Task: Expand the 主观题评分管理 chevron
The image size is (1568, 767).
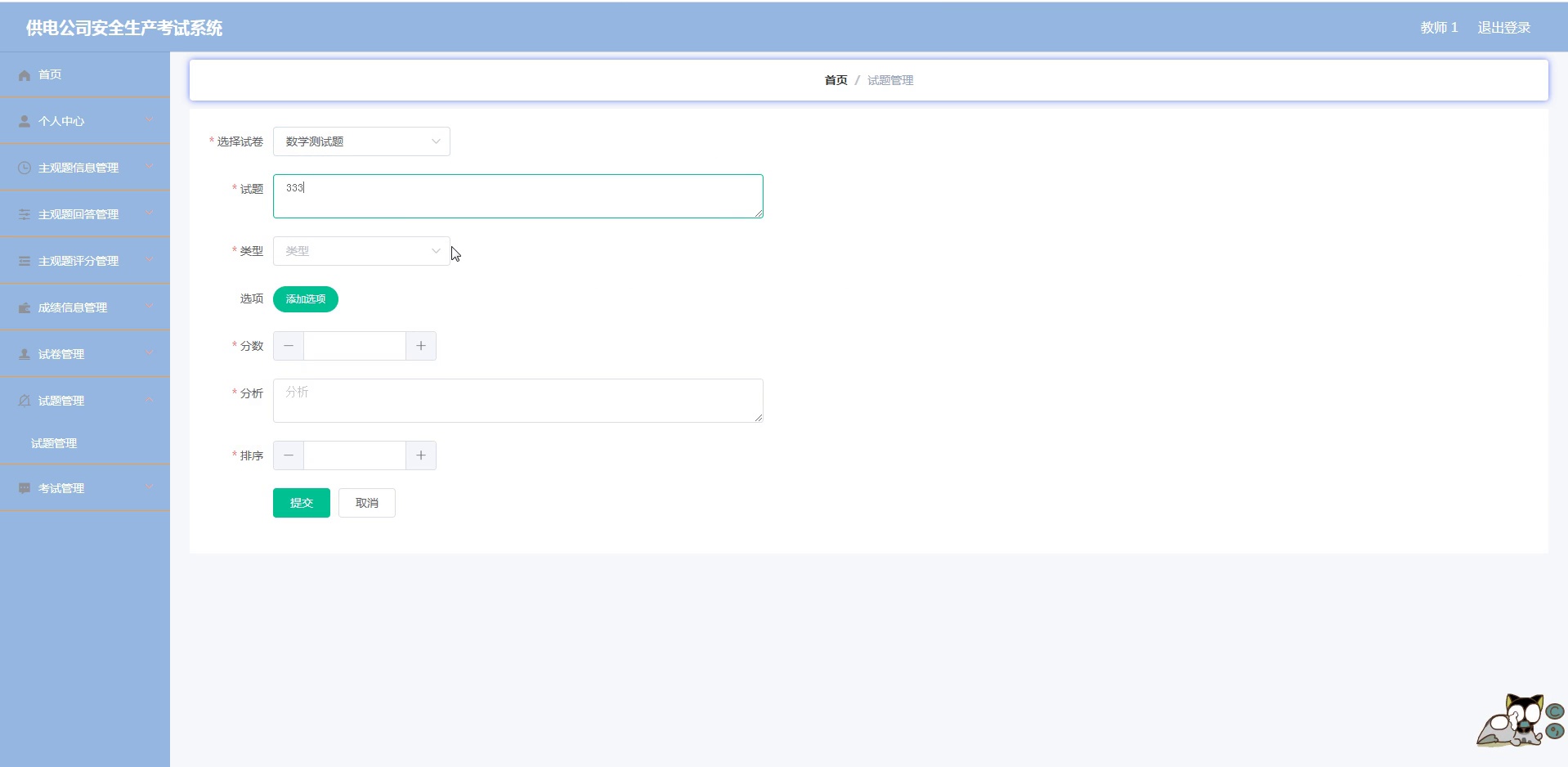Action: pyautogui.click(x=150, y=260)
